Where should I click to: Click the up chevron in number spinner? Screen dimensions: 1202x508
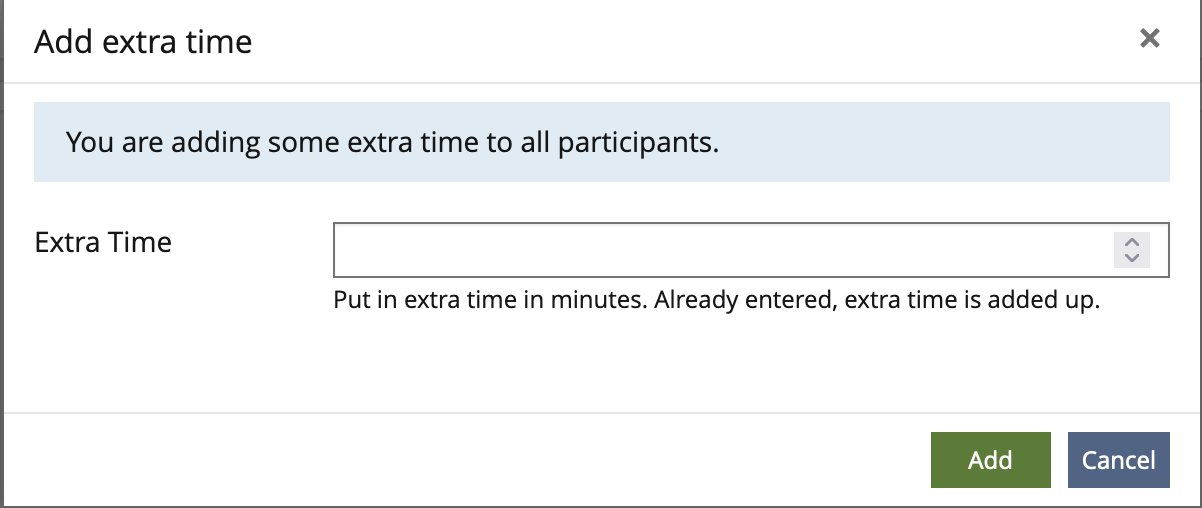click(1132, 242)
